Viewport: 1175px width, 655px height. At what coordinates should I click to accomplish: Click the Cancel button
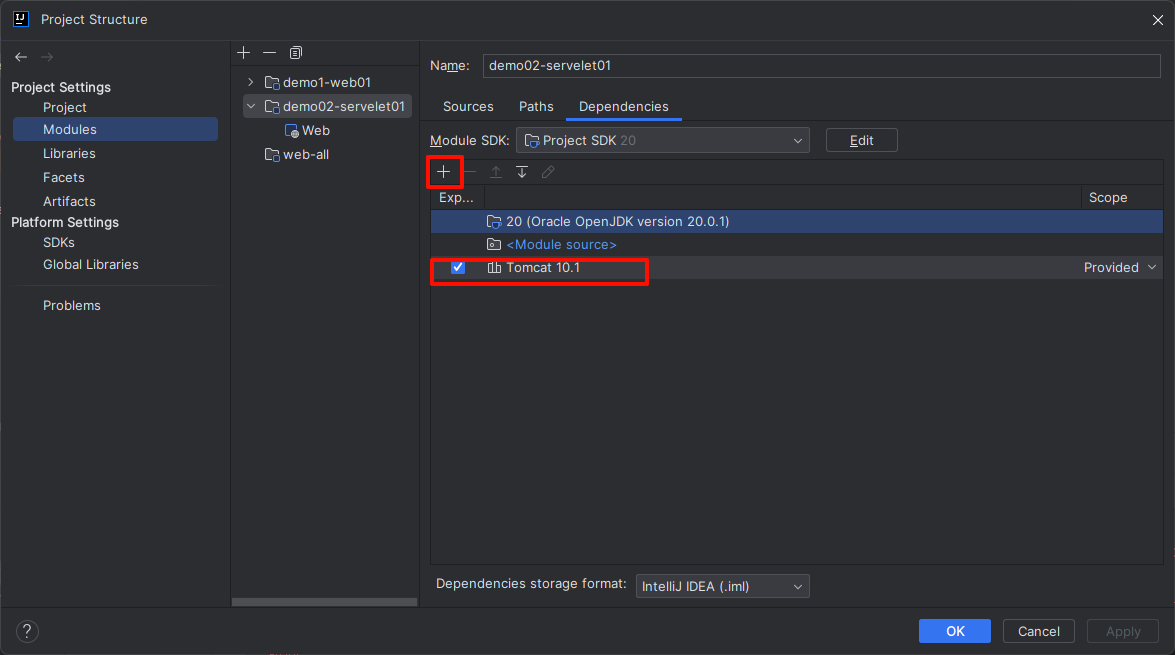click(1039, 631)
